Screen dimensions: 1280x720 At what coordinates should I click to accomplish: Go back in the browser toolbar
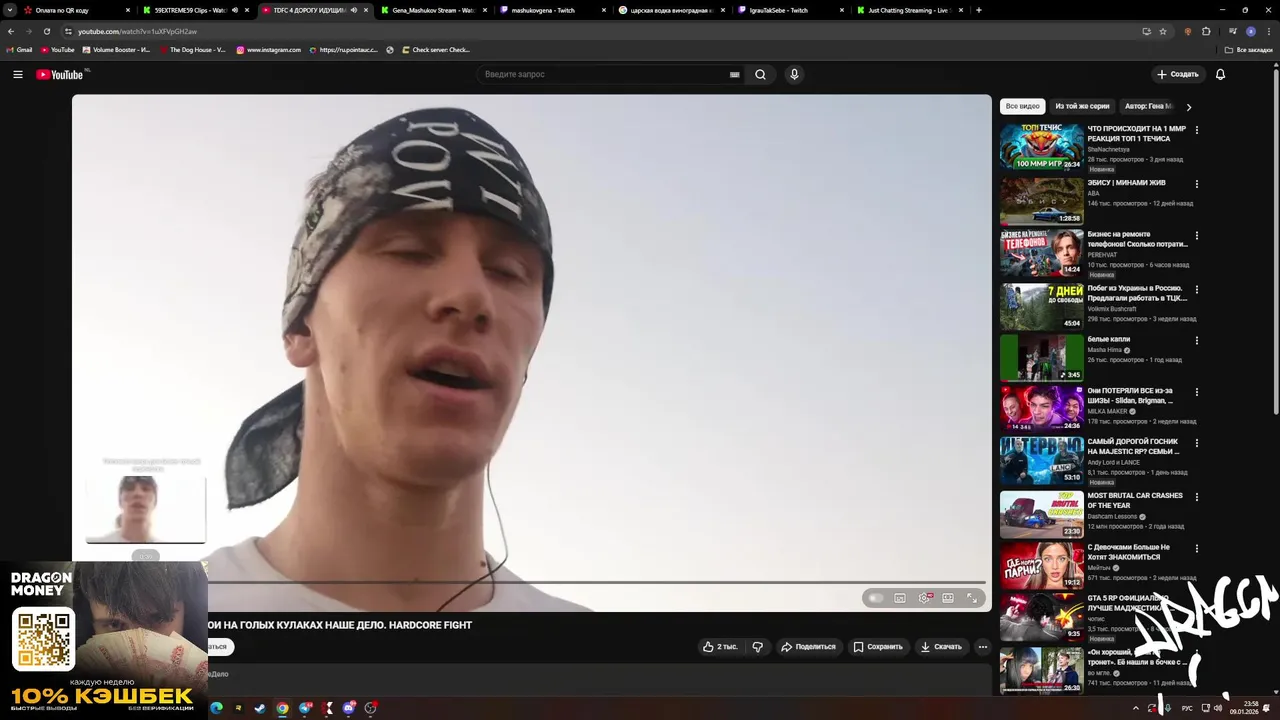pos(11,31)
